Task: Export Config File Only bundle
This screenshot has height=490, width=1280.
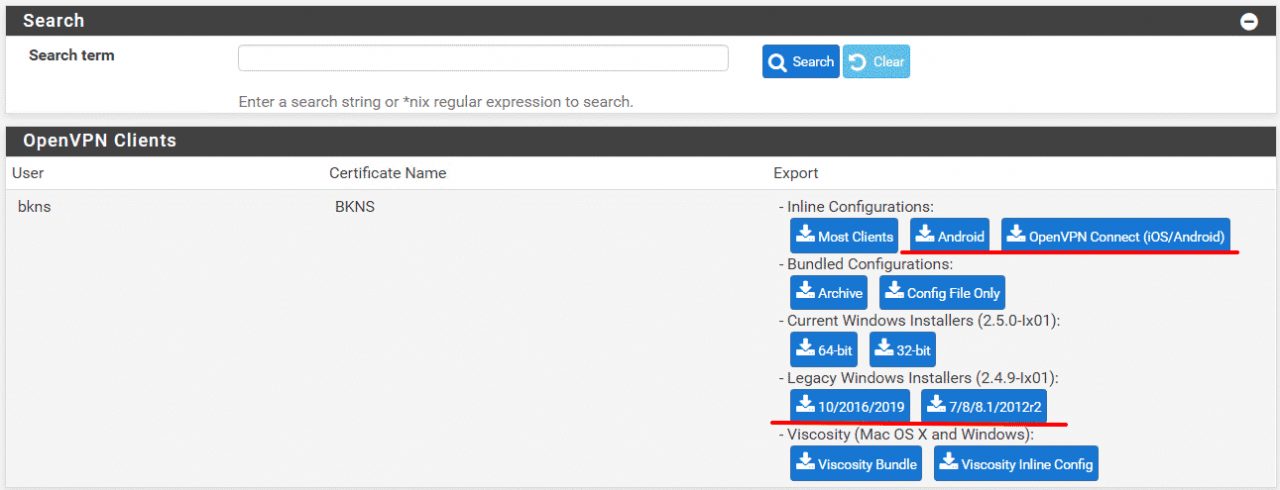Action: coord(942,293)
